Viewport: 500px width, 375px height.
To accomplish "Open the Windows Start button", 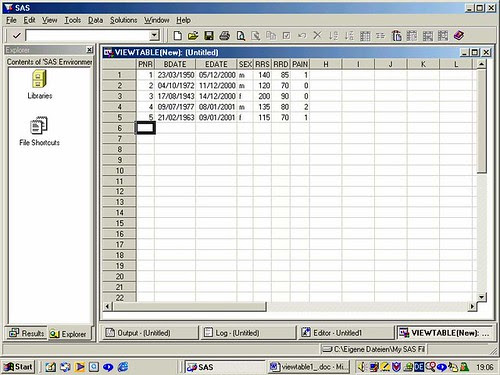I will [18, 367].
